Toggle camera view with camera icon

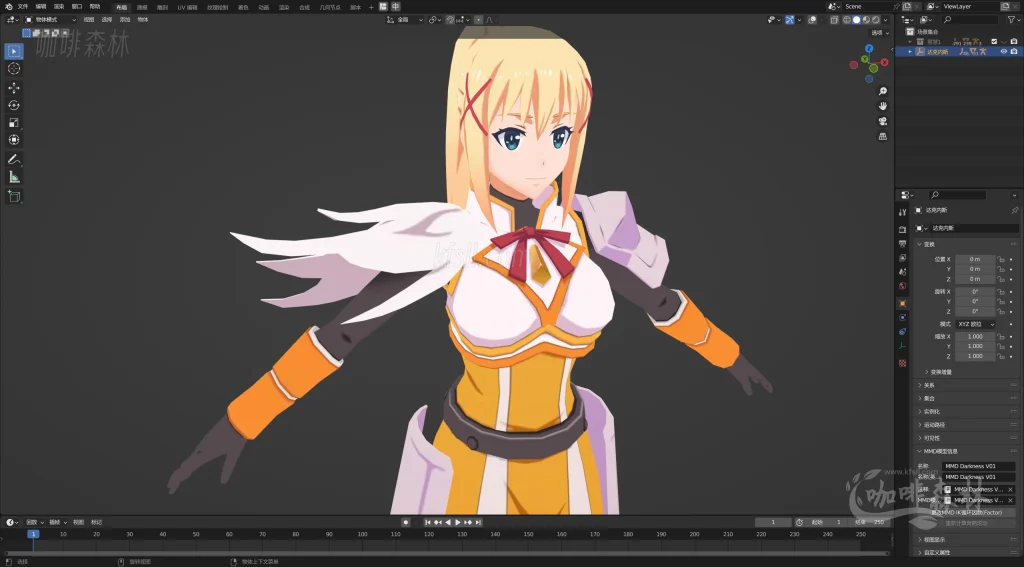click(x=882, y=122)
